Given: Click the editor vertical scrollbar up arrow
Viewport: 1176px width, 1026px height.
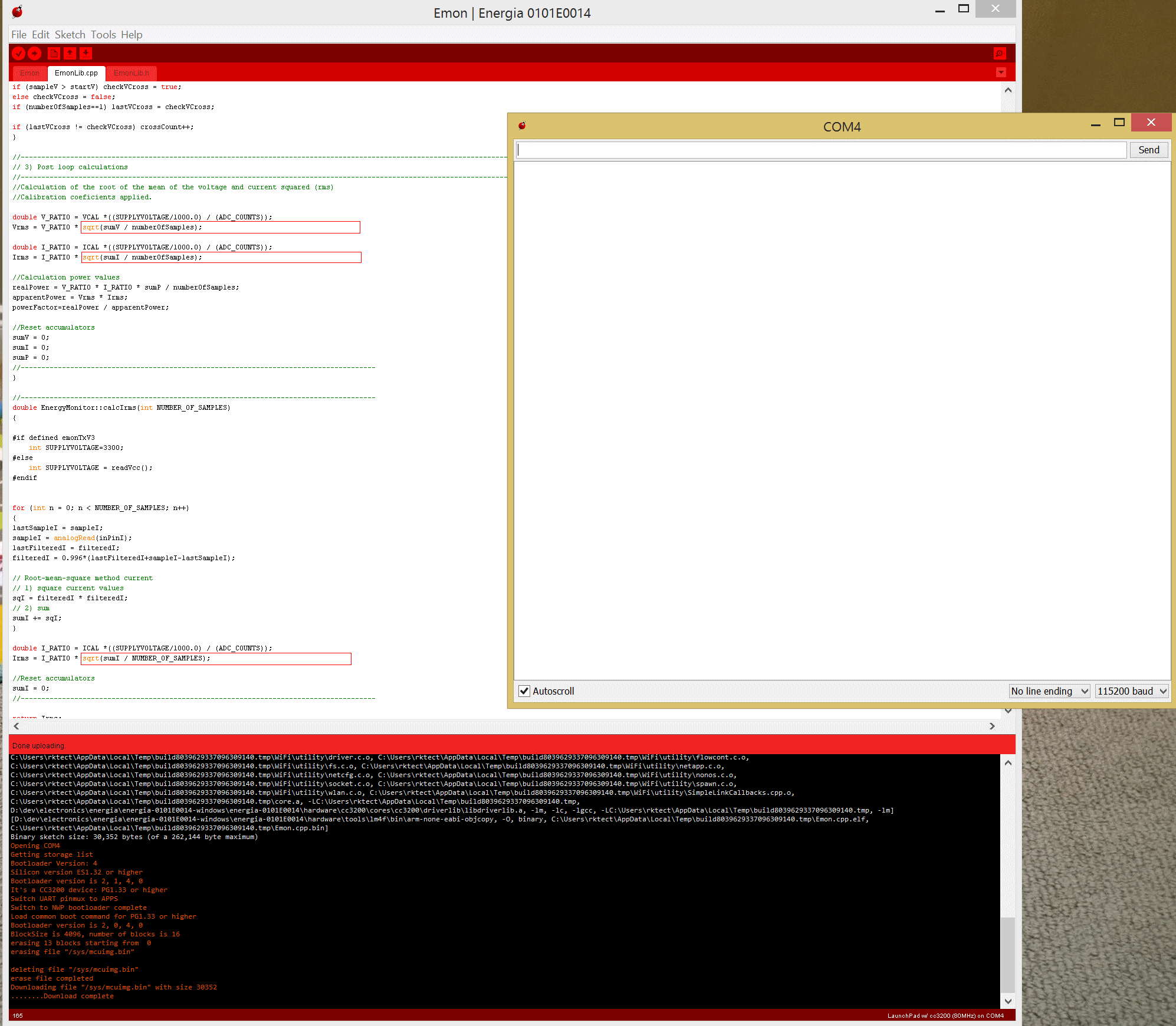Looking at the screenshot, I should (1008, 90).
